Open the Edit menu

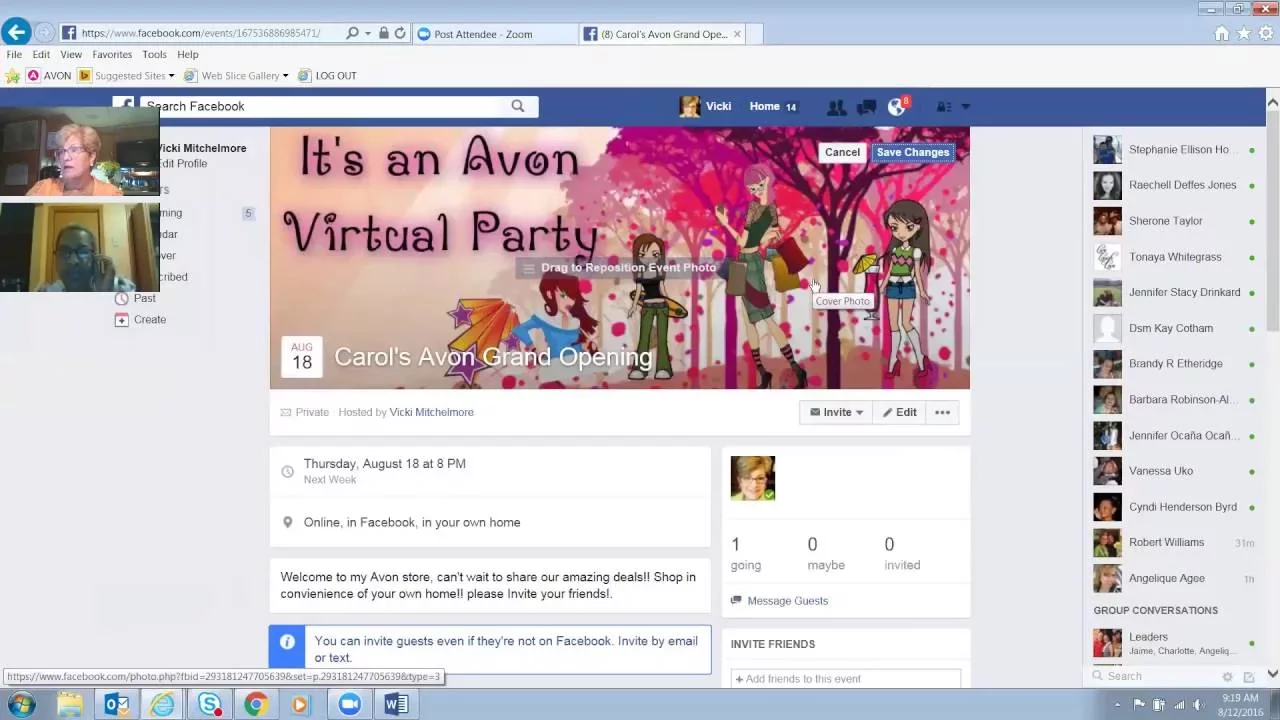point(41,55)
